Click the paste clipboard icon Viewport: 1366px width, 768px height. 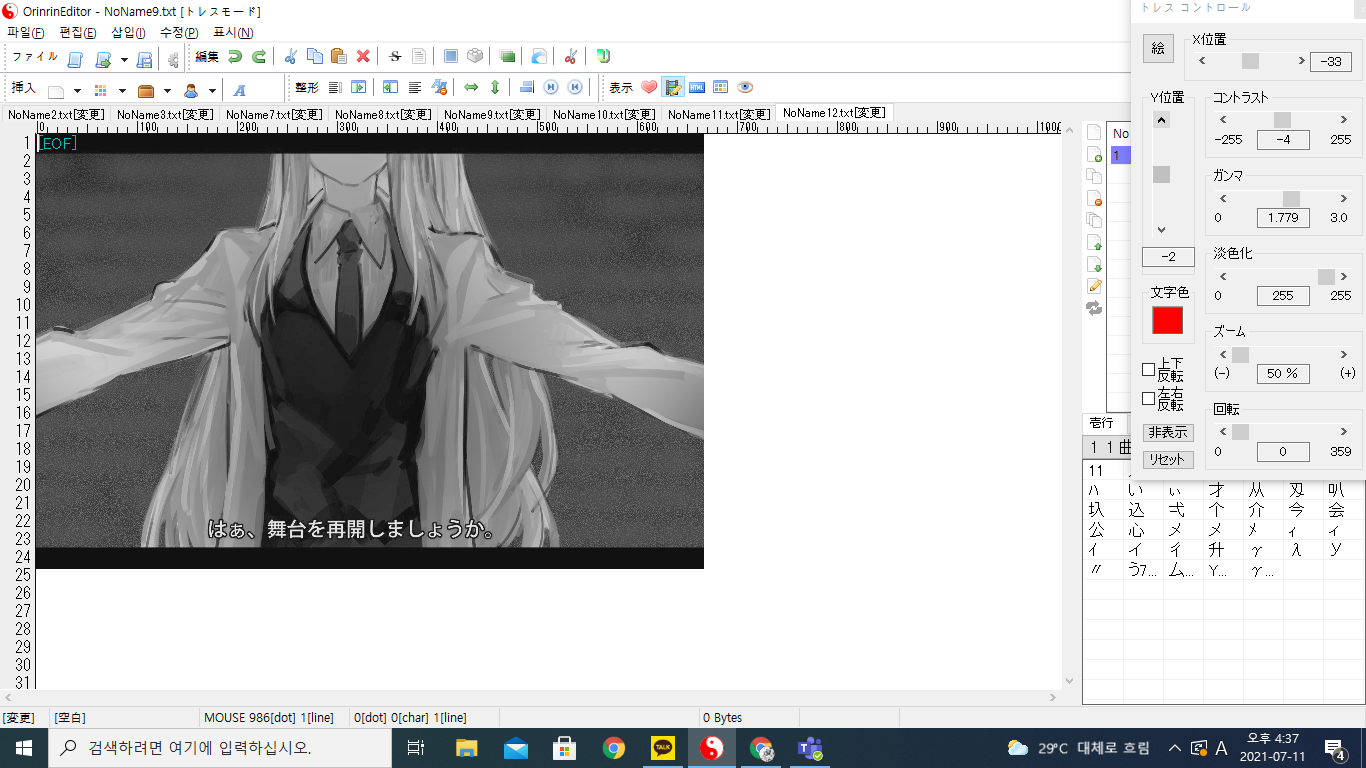click(x=339, y=57)
